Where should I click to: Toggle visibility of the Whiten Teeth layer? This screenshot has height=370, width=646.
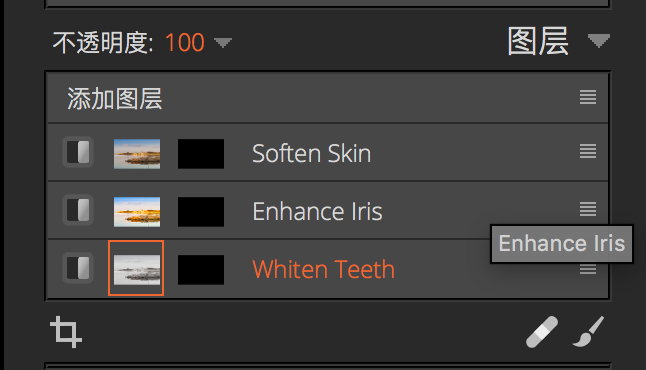point(78,268)
